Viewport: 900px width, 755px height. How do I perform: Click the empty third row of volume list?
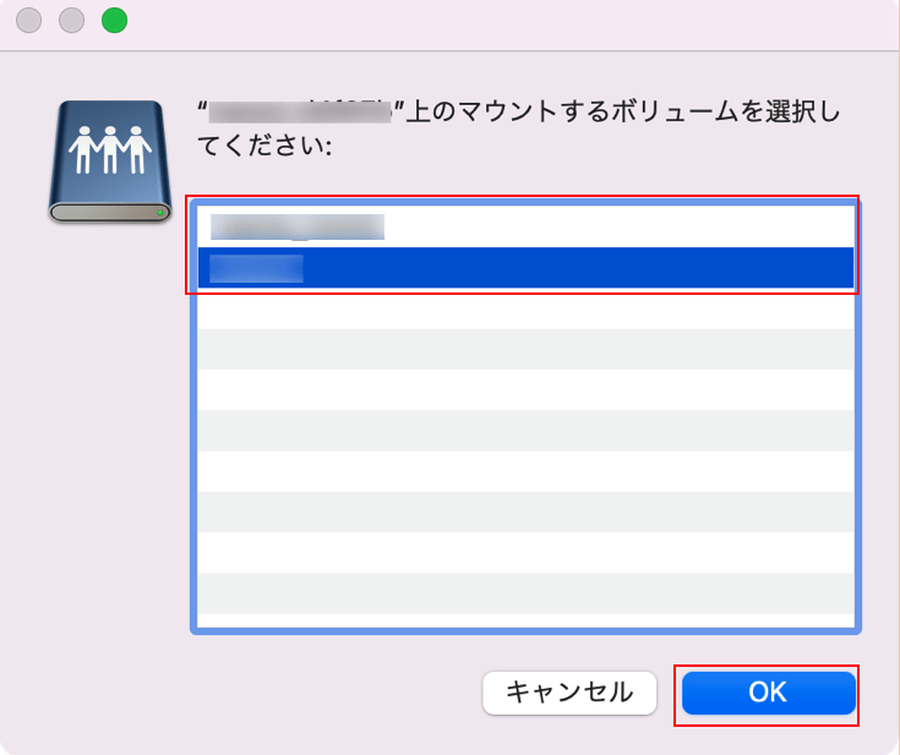(x=525, y=308)
